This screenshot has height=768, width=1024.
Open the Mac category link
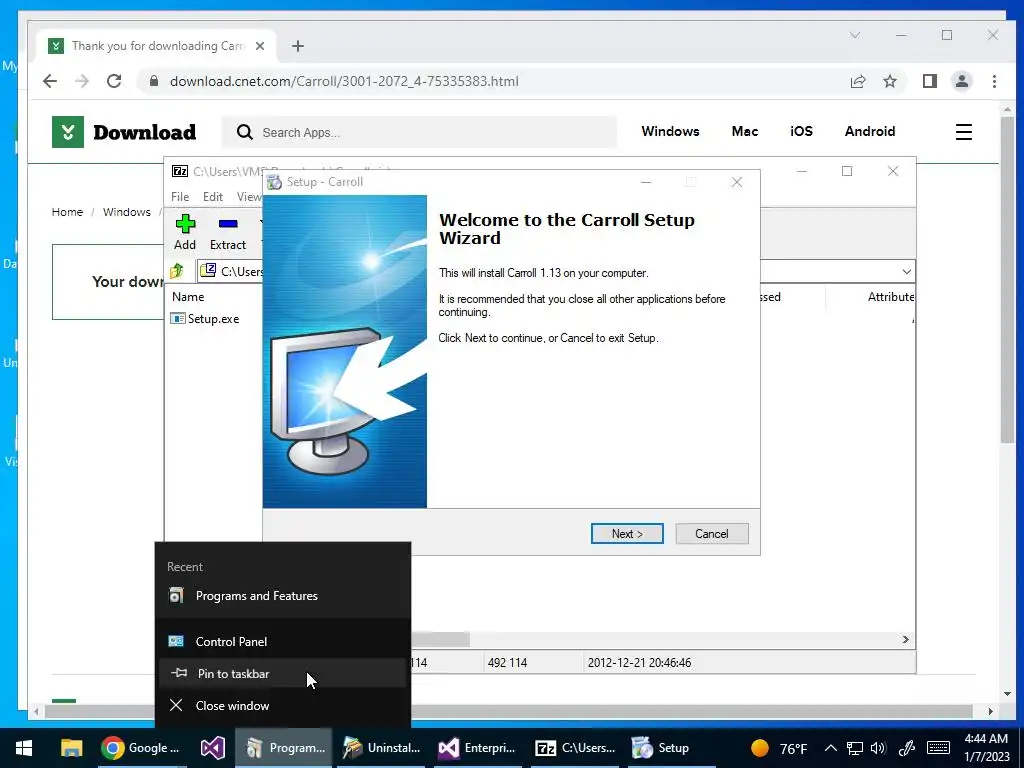pyautogui.click(x=744, y=131)
